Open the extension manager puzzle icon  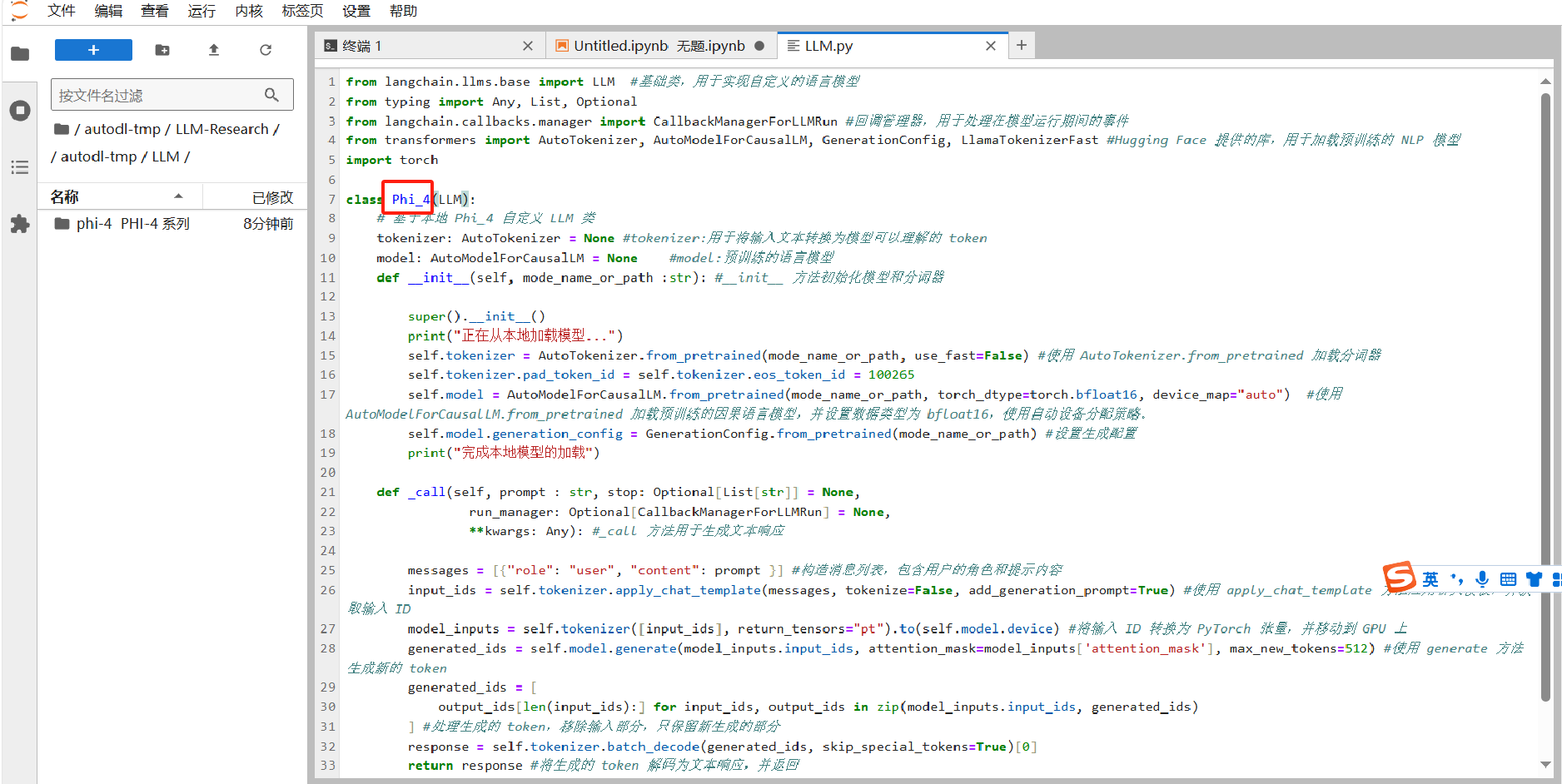click(20, 224)
